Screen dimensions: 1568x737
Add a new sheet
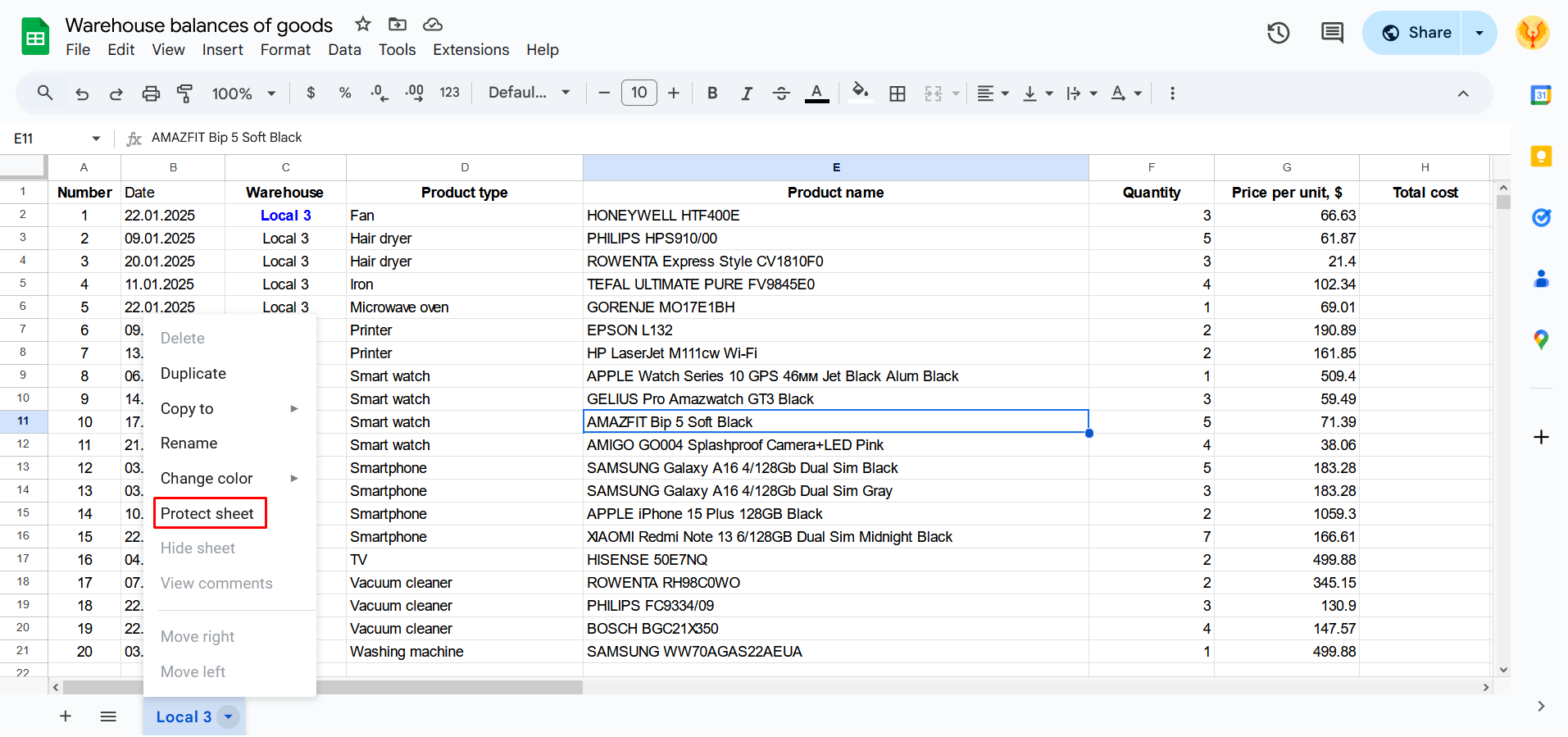[x=66, y=717]
